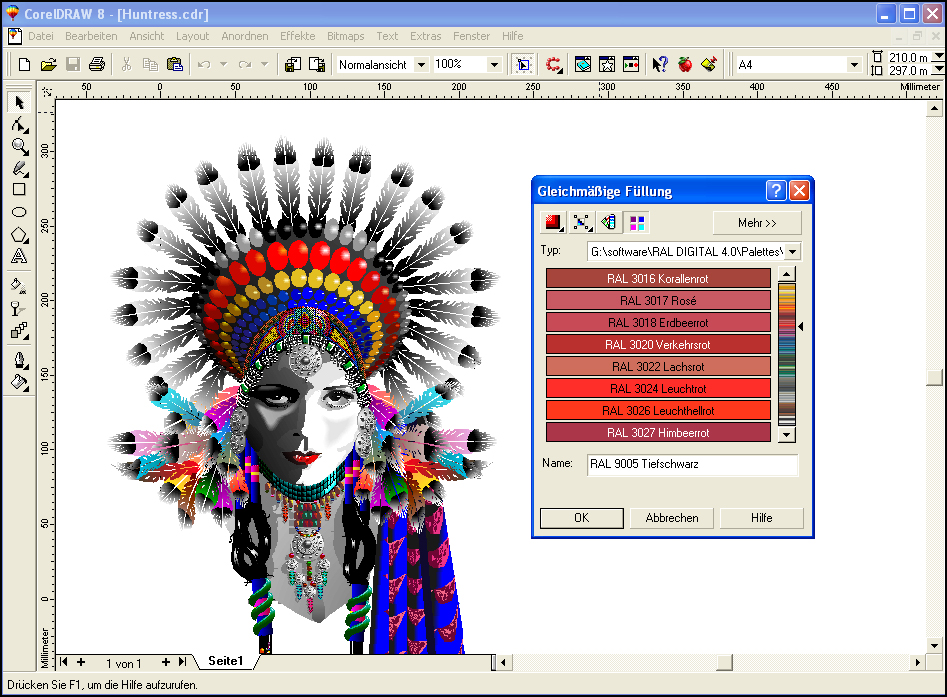Choose RAL 3024 Leuchtrot swatch
947x697 pixels.
pos(658,388)
